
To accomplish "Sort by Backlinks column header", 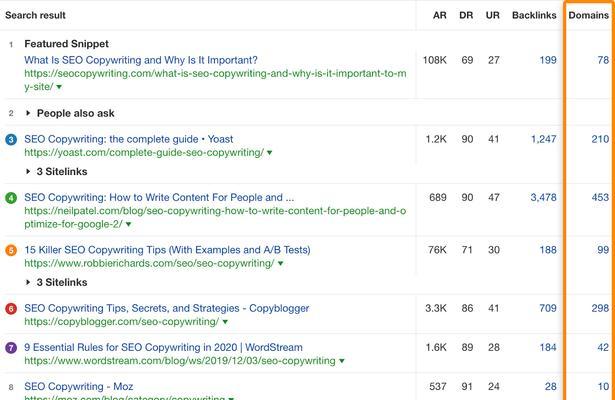I will (x=534, y=16).
